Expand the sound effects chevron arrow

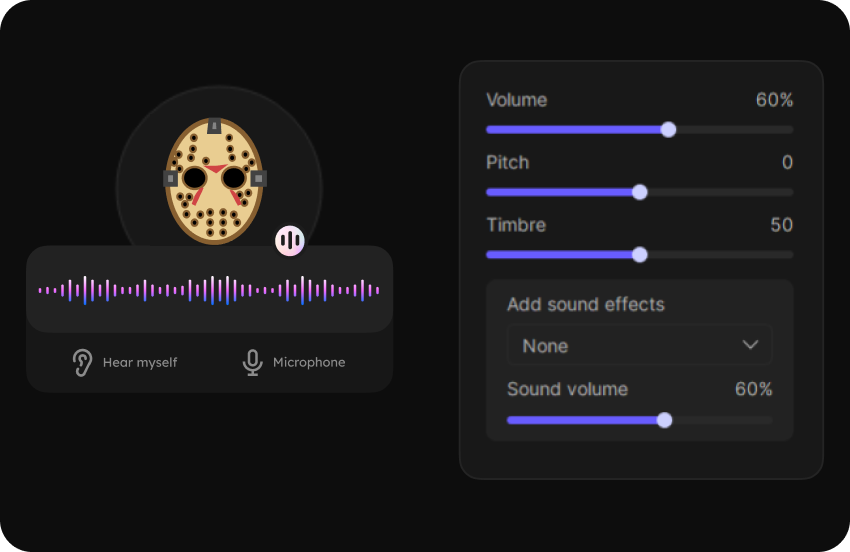click(750, 344)
